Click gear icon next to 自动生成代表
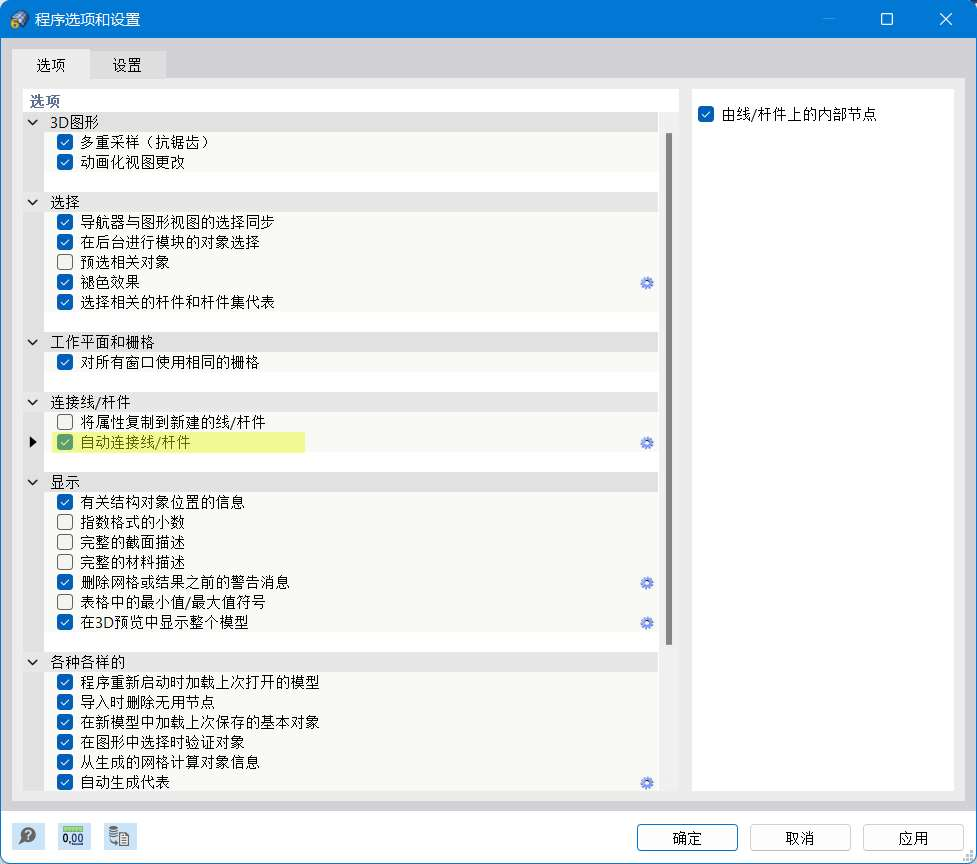Image resolution: width=977 pixels, height=864 pixels. 646,783
